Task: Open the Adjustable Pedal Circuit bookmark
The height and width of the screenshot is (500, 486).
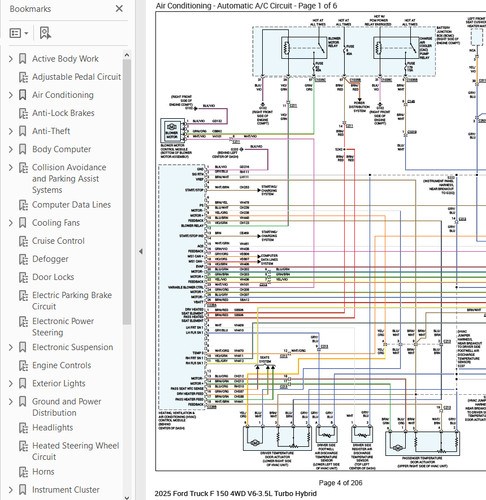Action: tap(76, 77)
